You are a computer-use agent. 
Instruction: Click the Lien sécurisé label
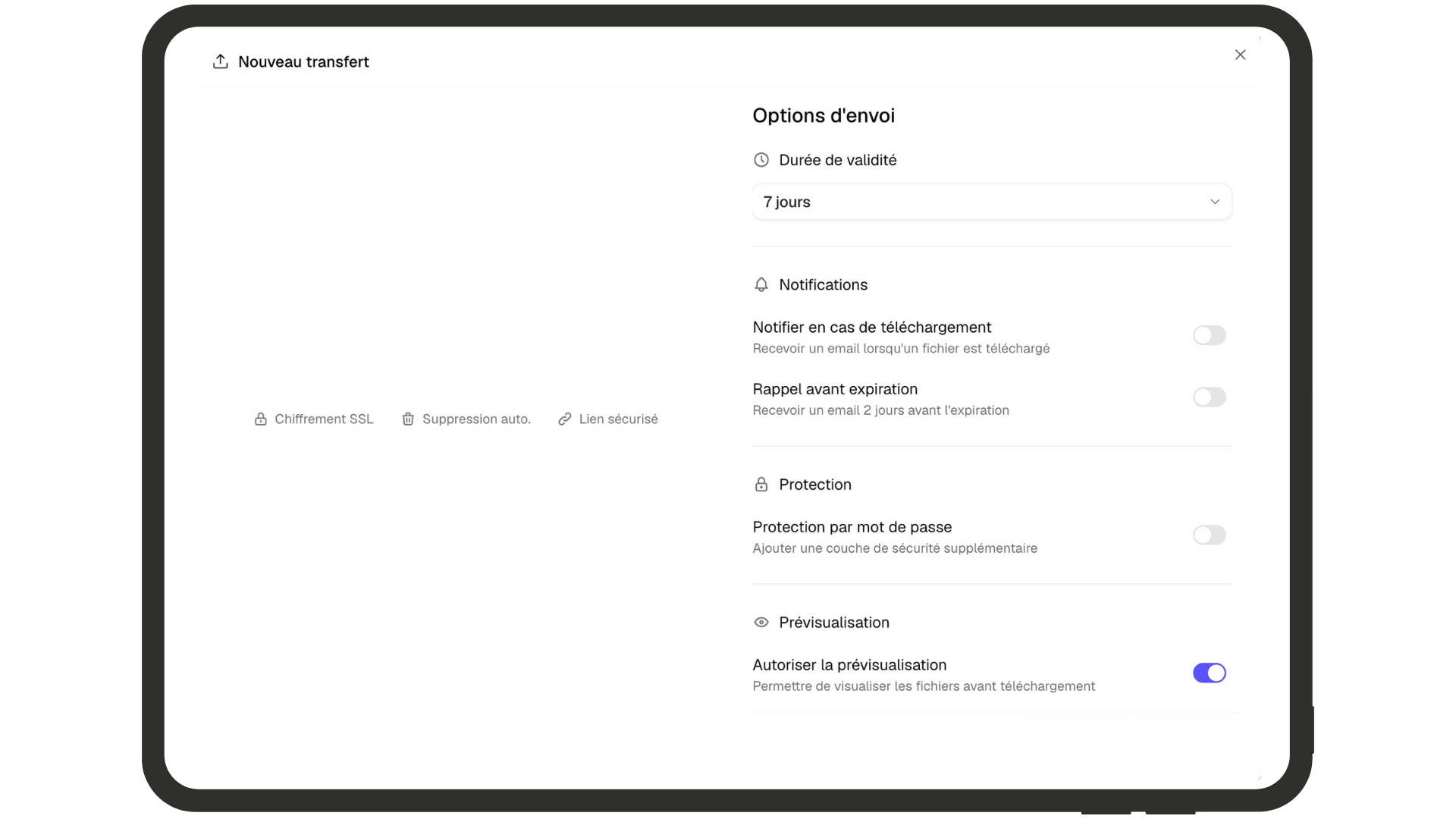(x=618, y=419)
